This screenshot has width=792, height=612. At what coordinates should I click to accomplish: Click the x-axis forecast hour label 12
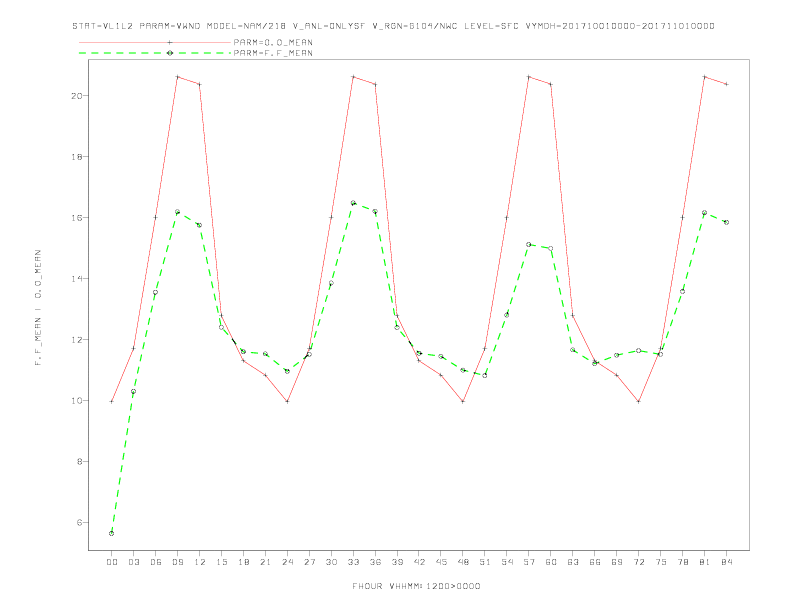[200, 562]
